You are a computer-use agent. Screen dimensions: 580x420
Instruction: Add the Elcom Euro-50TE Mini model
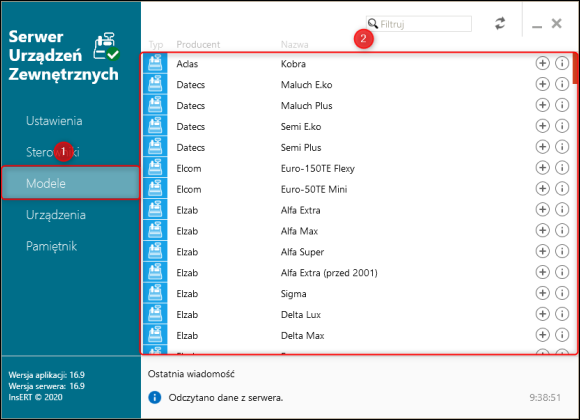tap(542, 189)
